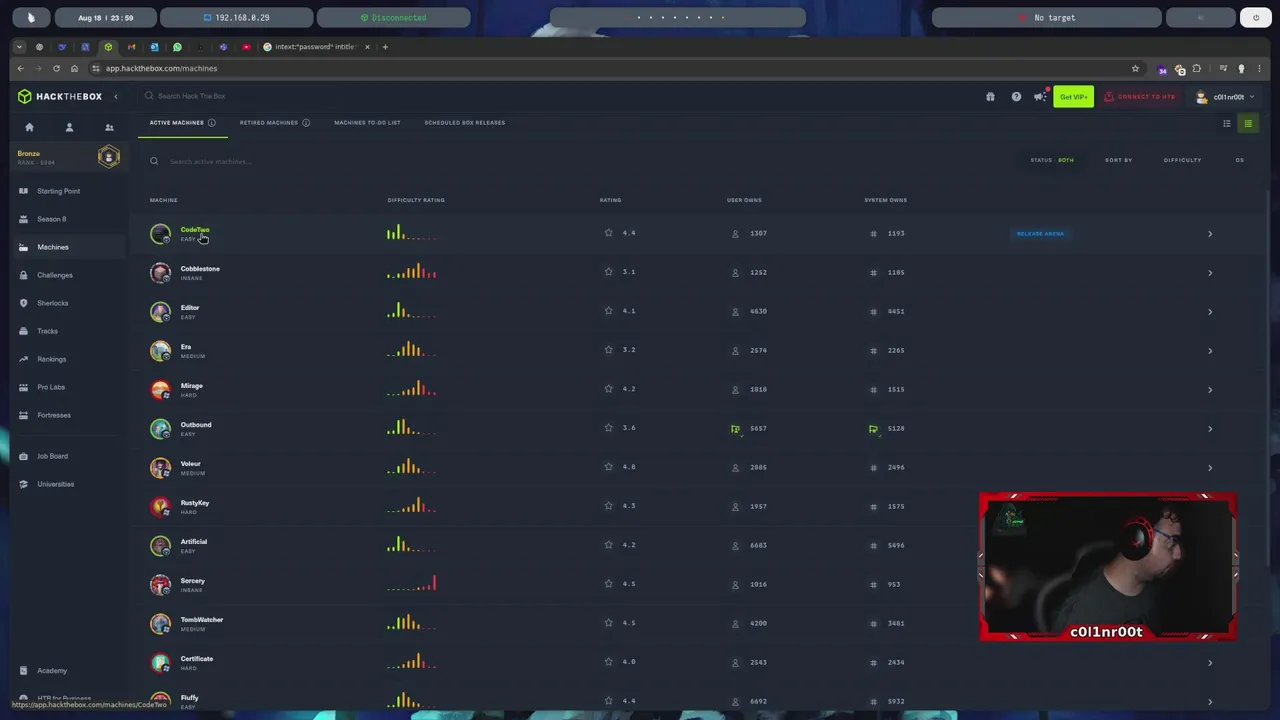Open Sherlocks in the sidebar
This screenshot has width=1280, height=720.
[52, 303]
